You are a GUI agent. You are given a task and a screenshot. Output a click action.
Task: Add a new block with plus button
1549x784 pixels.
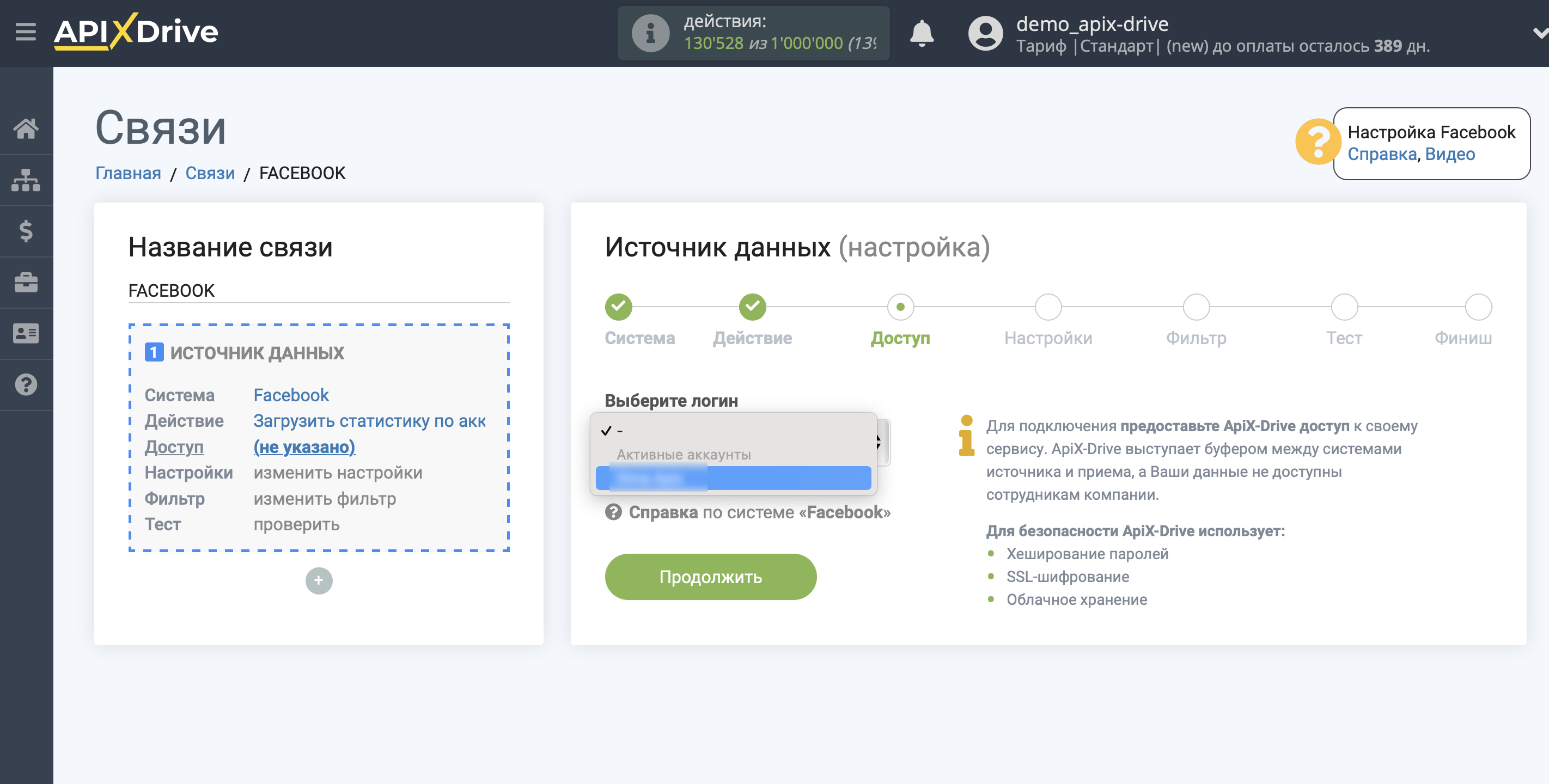319,581
